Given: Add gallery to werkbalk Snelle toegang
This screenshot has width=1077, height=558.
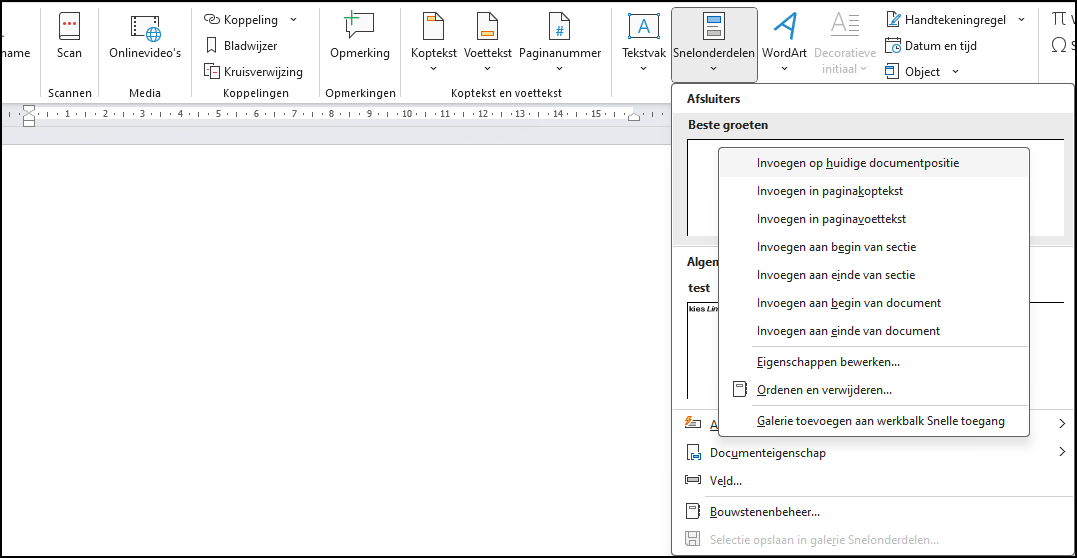Looking at the screenshot, I should pos(874,421).
